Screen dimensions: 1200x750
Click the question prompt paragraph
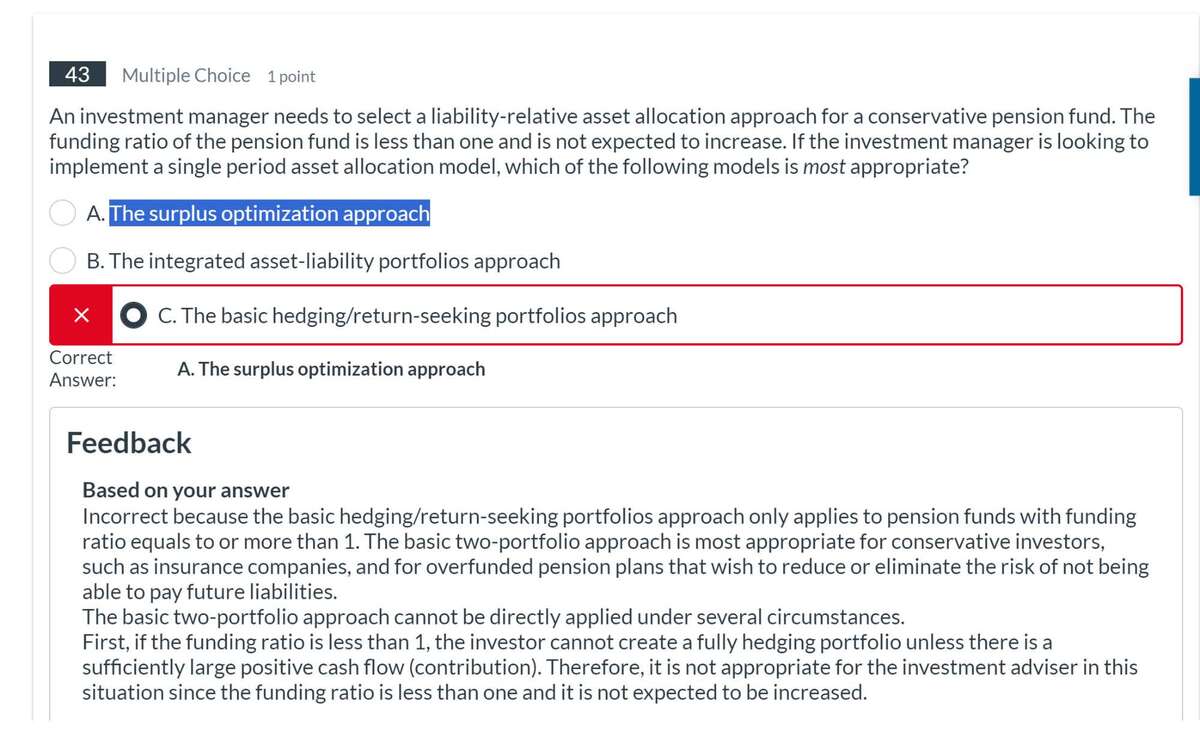(600, 141)
